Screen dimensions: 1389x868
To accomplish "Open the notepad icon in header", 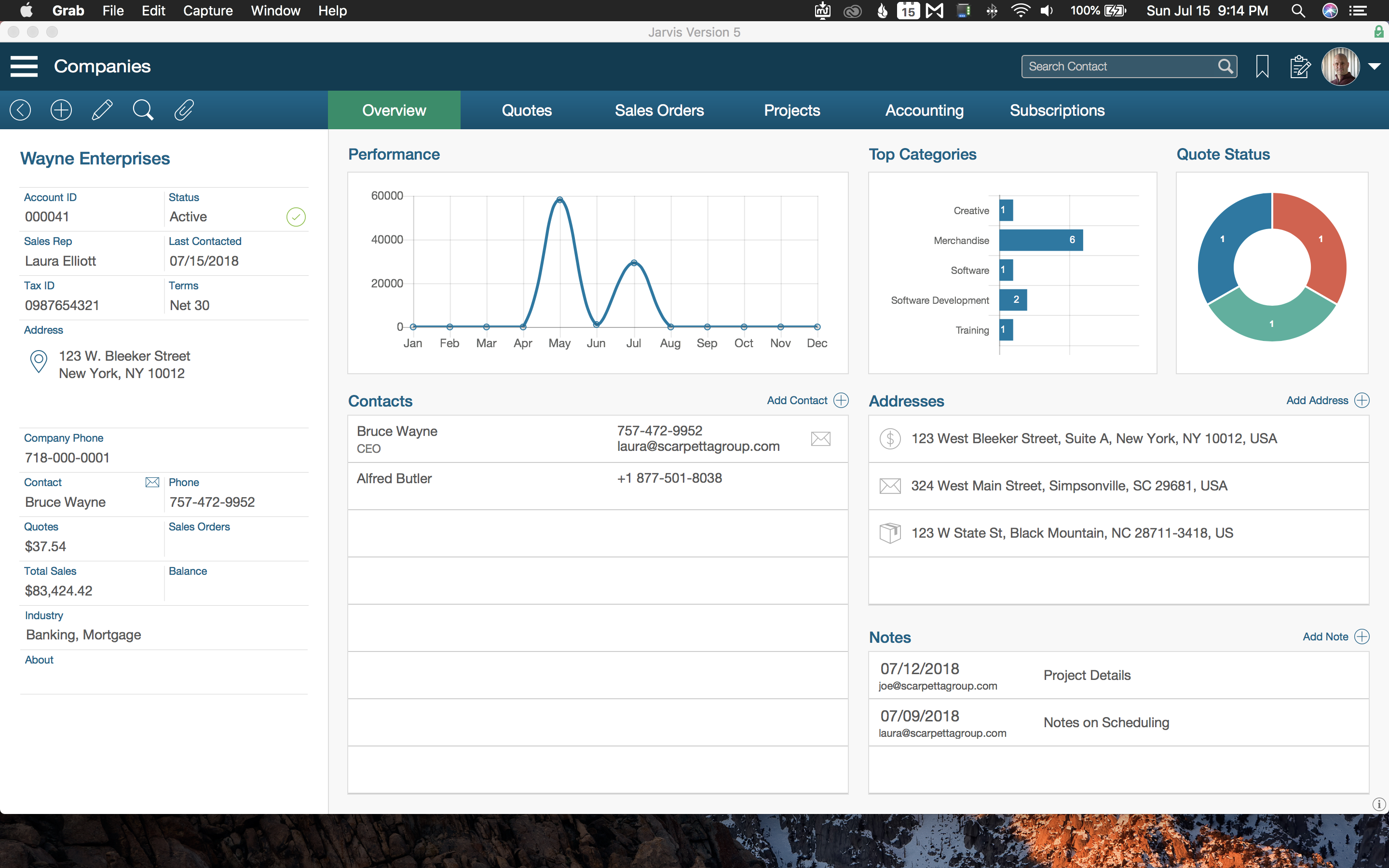I will 1299,67.
